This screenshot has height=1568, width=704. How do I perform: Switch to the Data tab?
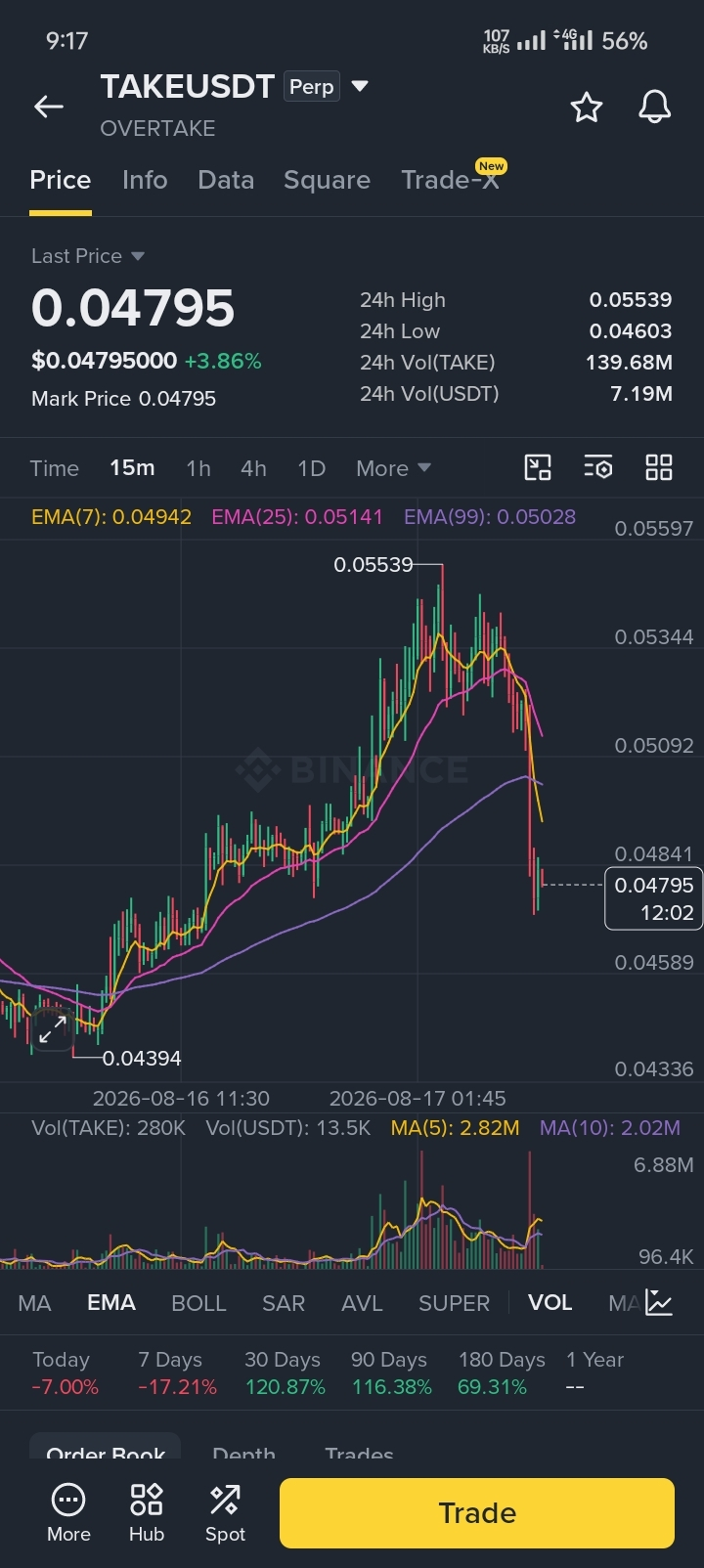(226, 180)
